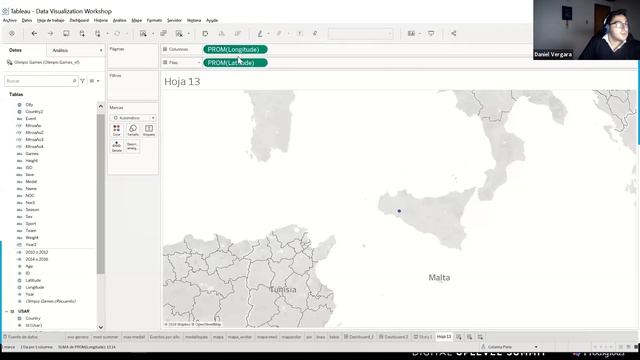Select the Latitude field in Tablas
640x360 pixels.
(x=33, y=280)
